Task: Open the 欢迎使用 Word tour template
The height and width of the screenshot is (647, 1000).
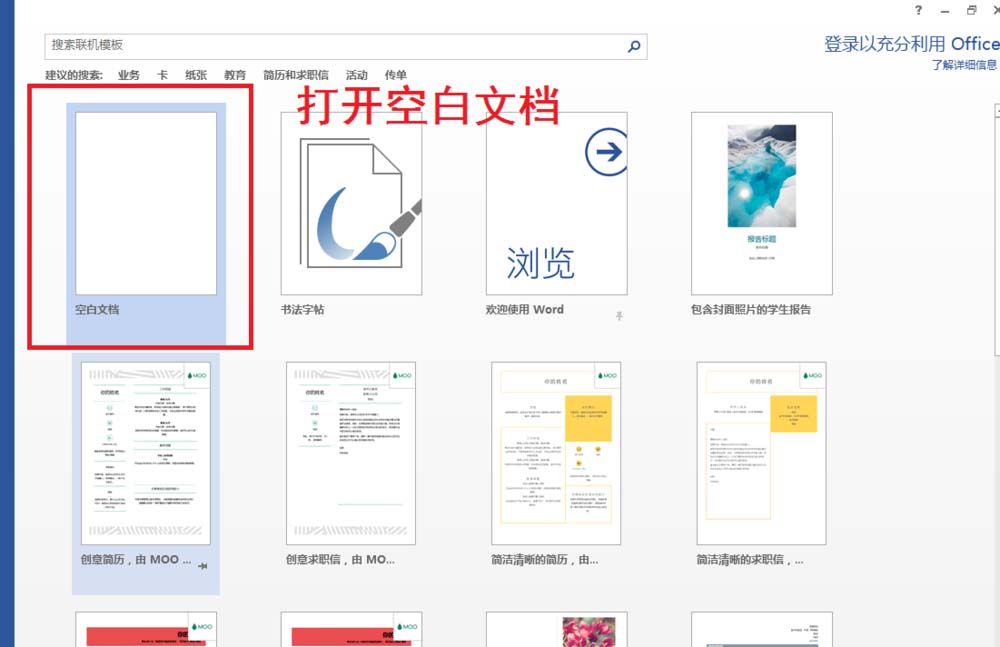Action: click(x=556, y=200)
